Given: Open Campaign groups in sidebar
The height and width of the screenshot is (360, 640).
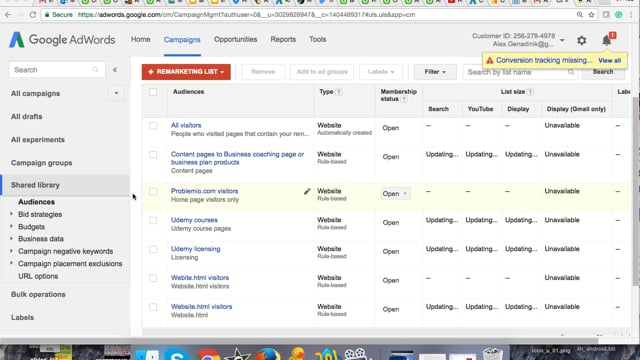Looking at the screenshot, I should tap(42, 163).
